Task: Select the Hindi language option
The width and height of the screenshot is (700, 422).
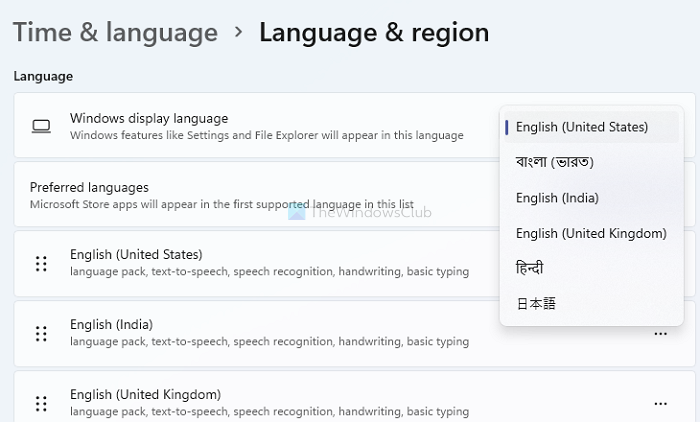Action: click(x=592, y=268)
